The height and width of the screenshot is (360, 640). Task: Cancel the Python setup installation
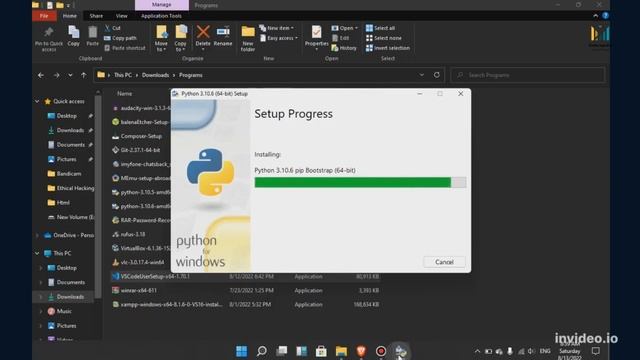pyautogui.click(x=444, y=262)
